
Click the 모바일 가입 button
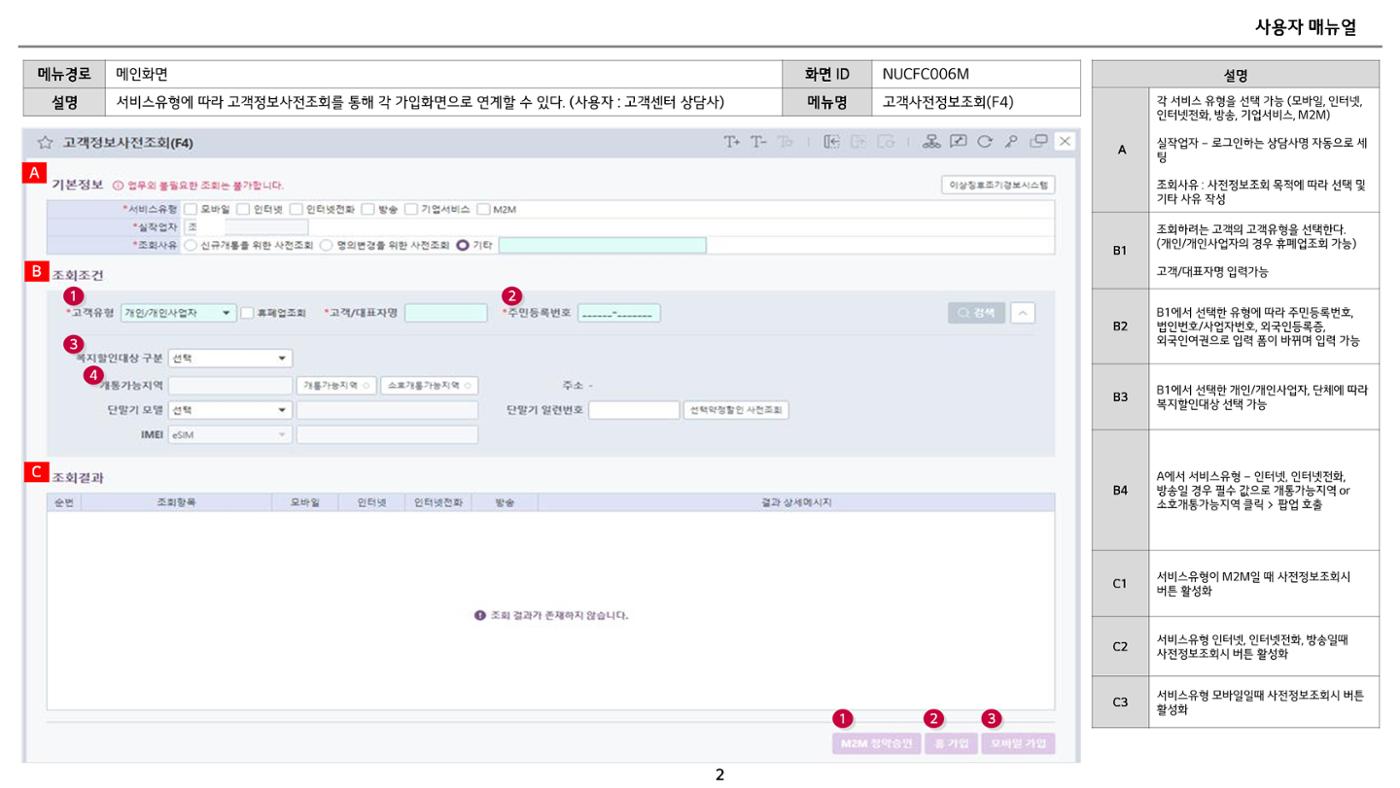(x=1018, y=745)
